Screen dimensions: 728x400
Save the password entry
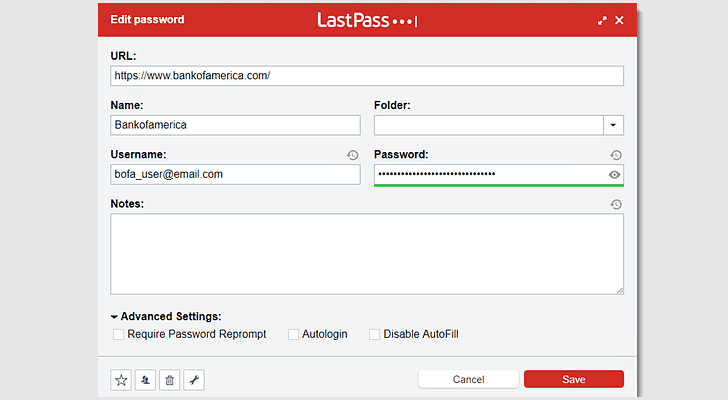[x=574, y=379]
